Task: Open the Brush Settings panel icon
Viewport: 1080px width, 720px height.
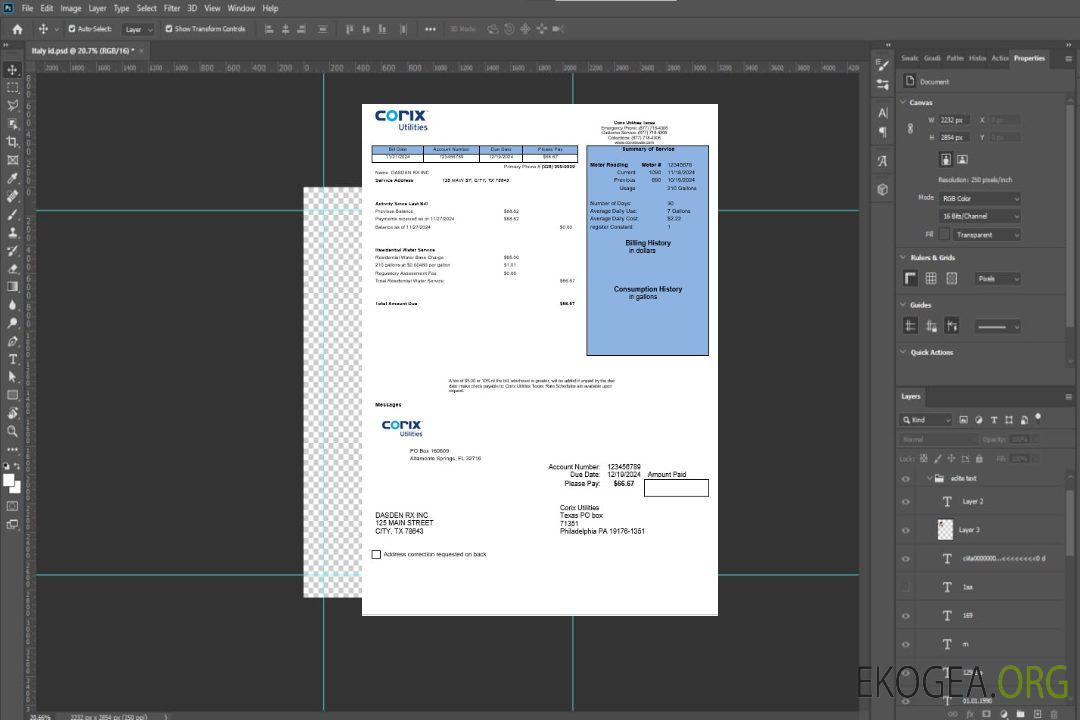Action: pyautogui.click(x=883, y=65)
